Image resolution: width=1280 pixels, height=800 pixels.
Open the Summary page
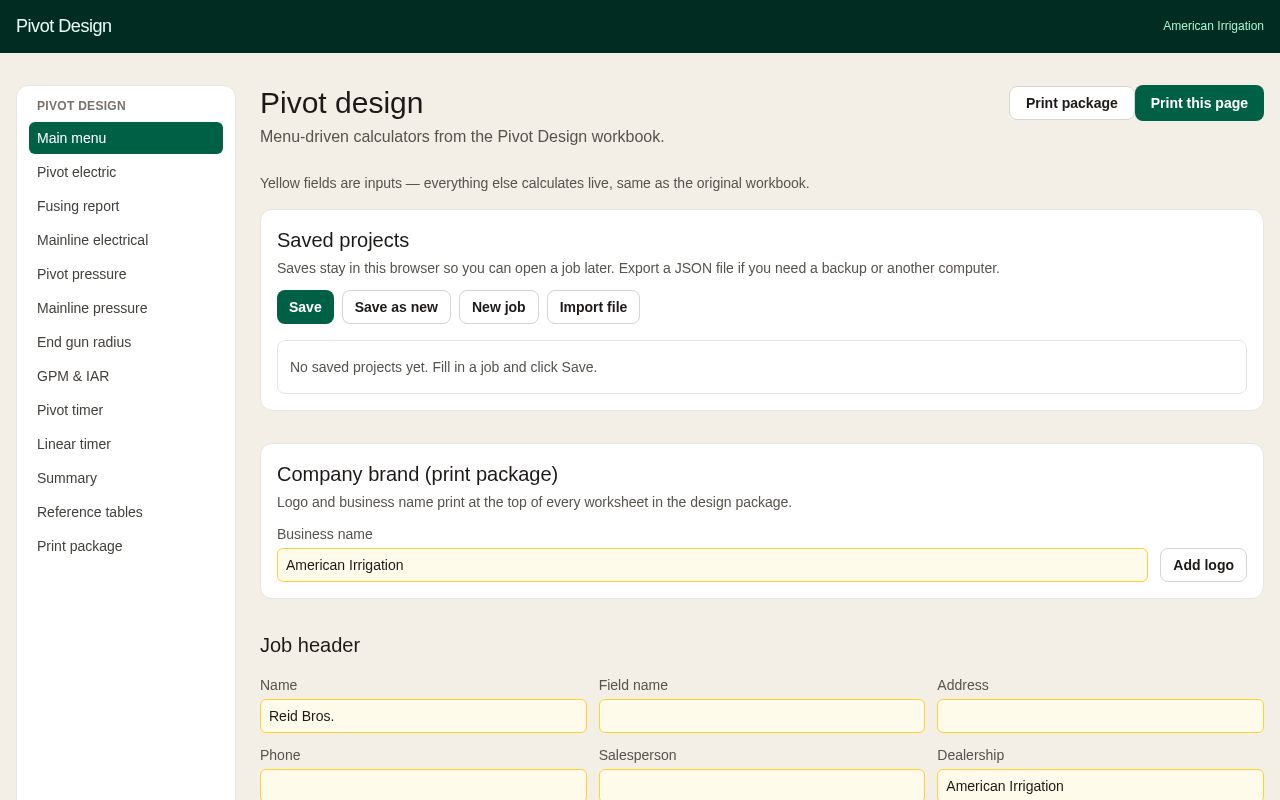126,478
